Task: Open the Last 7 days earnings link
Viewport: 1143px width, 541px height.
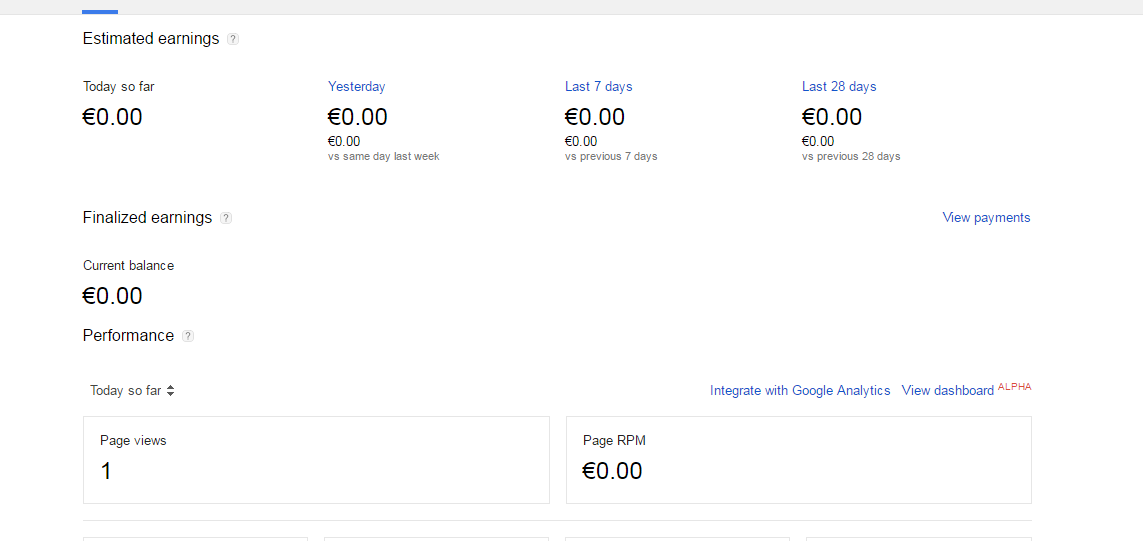Action: (x=598, y=87)
